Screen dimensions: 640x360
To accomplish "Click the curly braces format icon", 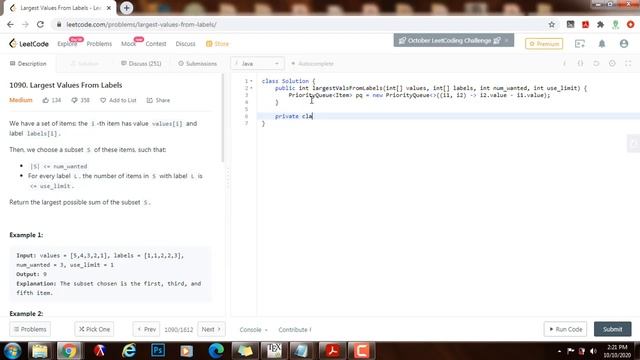I will pos(580,64).
